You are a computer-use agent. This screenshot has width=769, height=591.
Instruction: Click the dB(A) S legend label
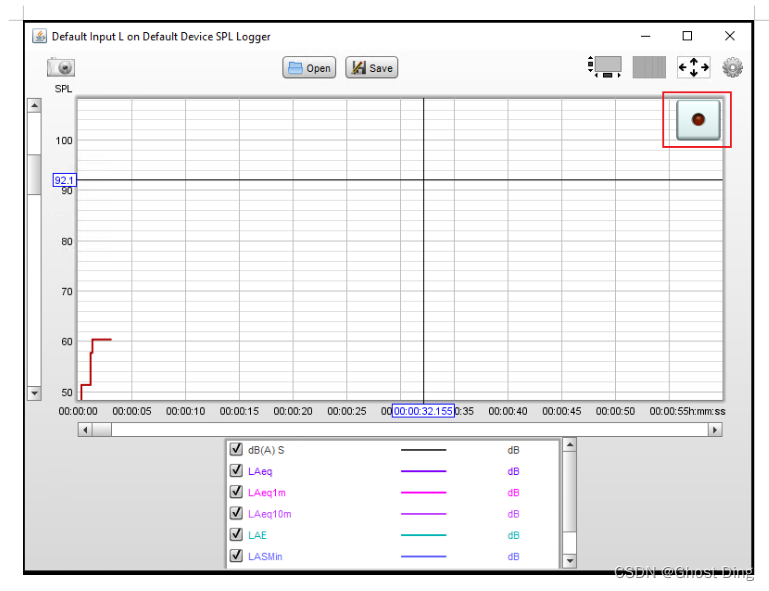[x=266, y=450]
